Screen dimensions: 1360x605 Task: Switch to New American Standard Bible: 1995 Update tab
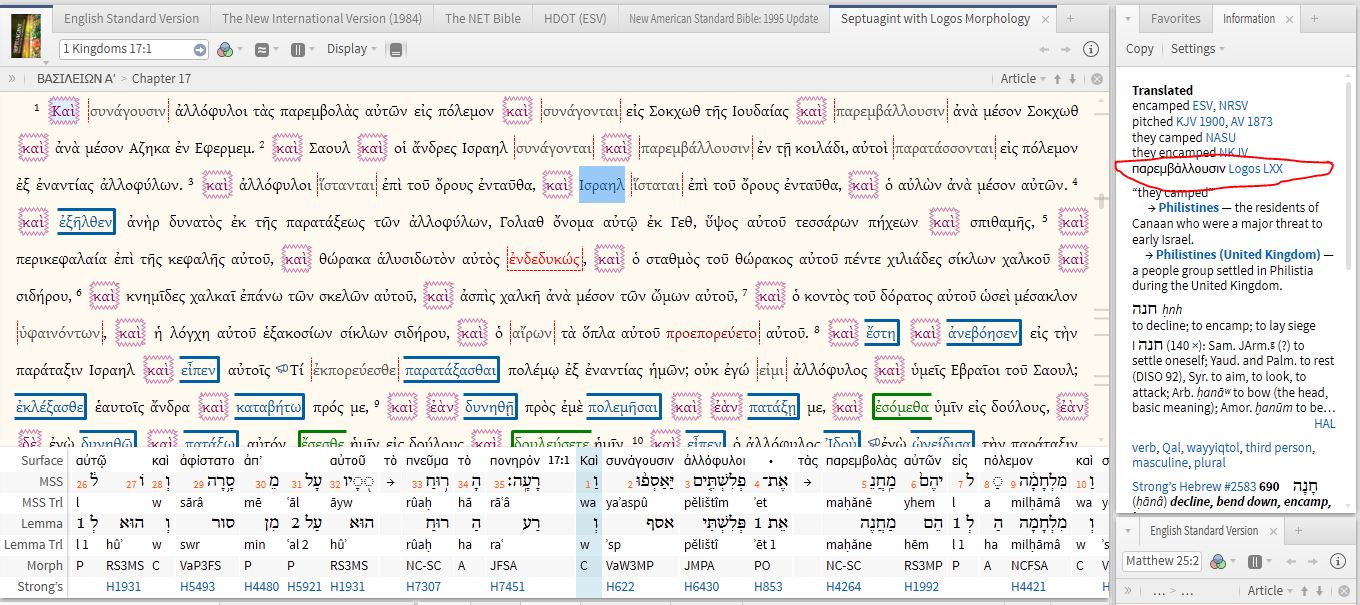[x=723, y=18]
